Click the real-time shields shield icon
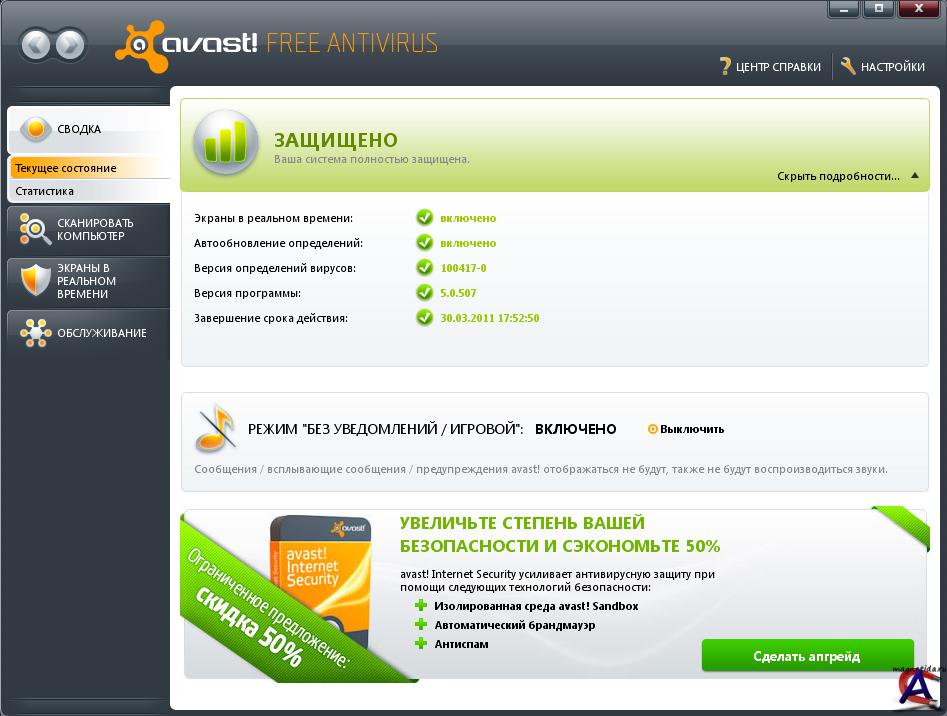947x716 pixels. [35, 280]
